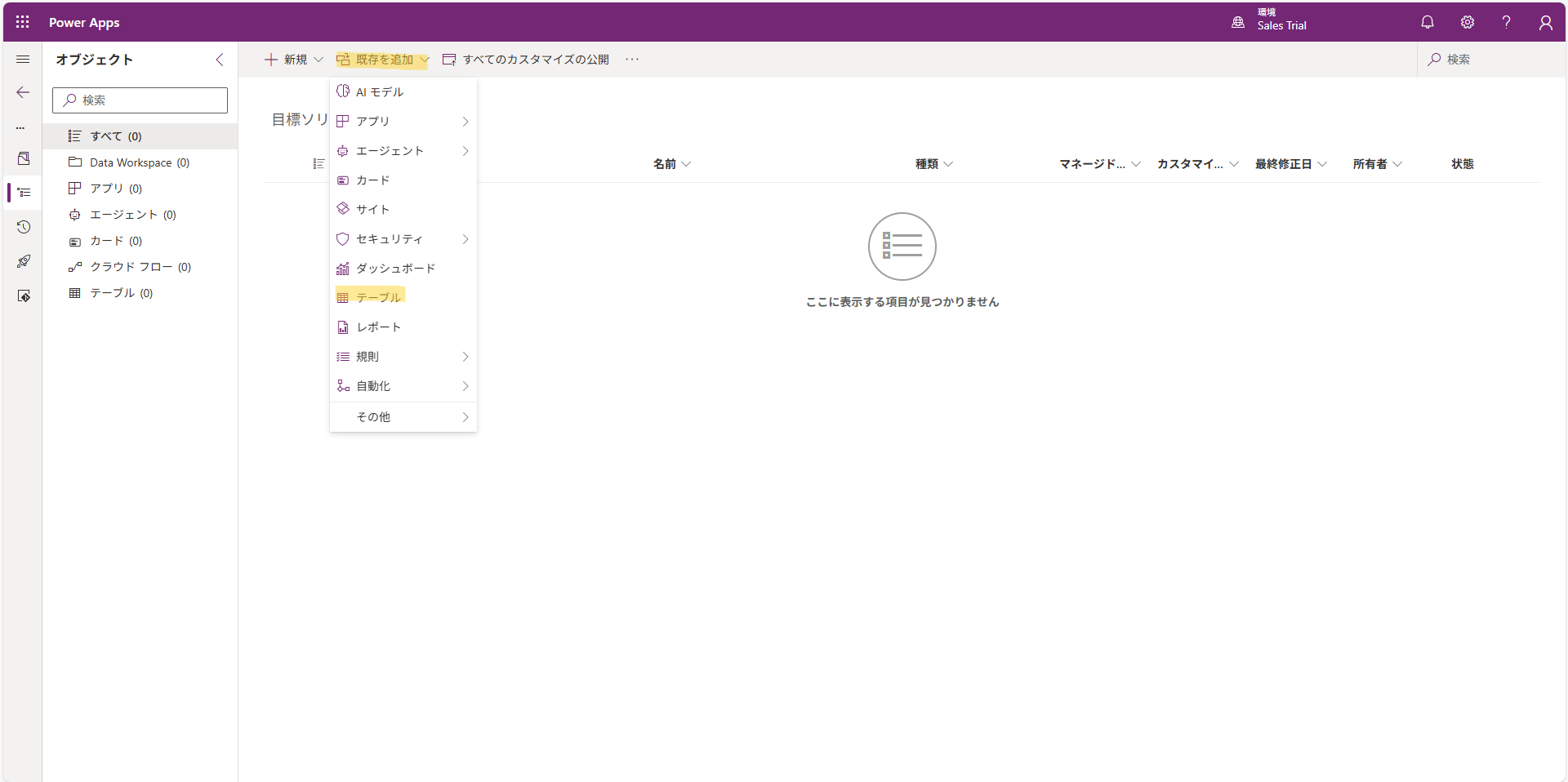Viewport: 1568px width, 782px height.
Task: Open the more commands ellipsis
Action: (x=632, y=60)
